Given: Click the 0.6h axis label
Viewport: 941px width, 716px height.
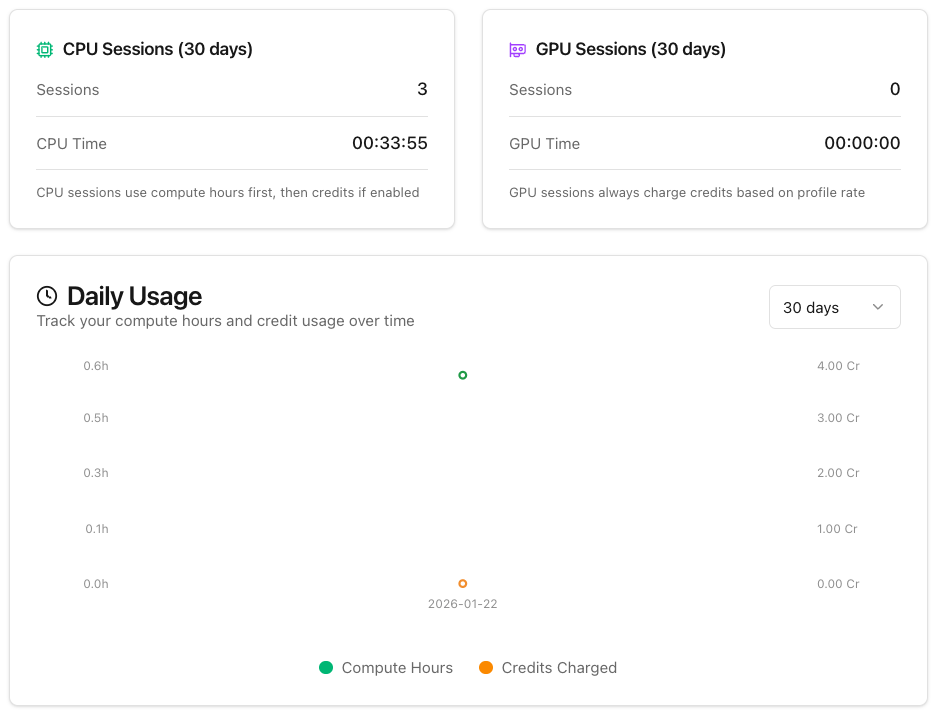Looking at the screenshot, I should (x=96, y=366).
